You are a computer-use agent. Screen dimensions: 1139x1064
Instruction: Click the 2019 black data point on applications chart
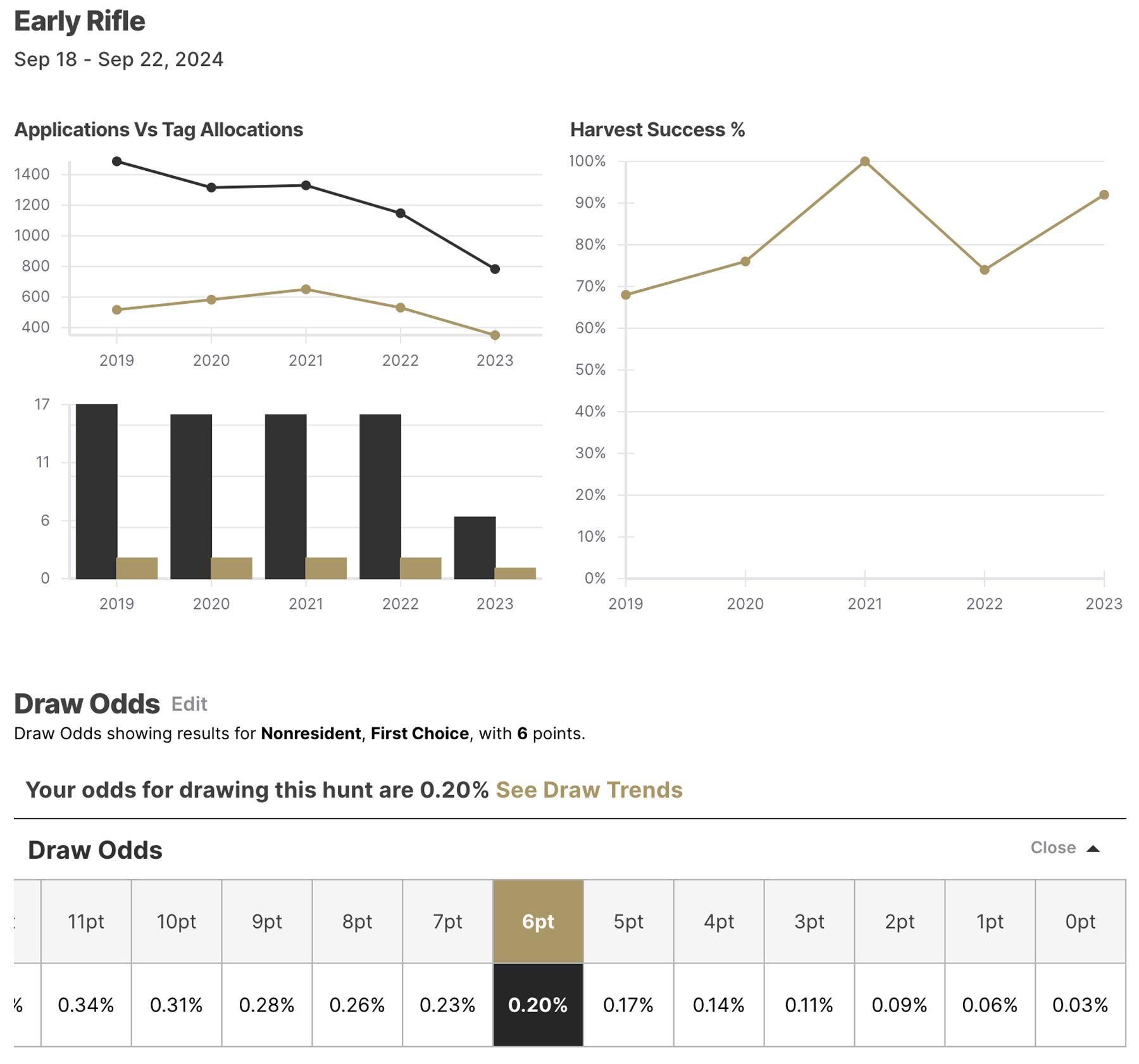[116, 161]
